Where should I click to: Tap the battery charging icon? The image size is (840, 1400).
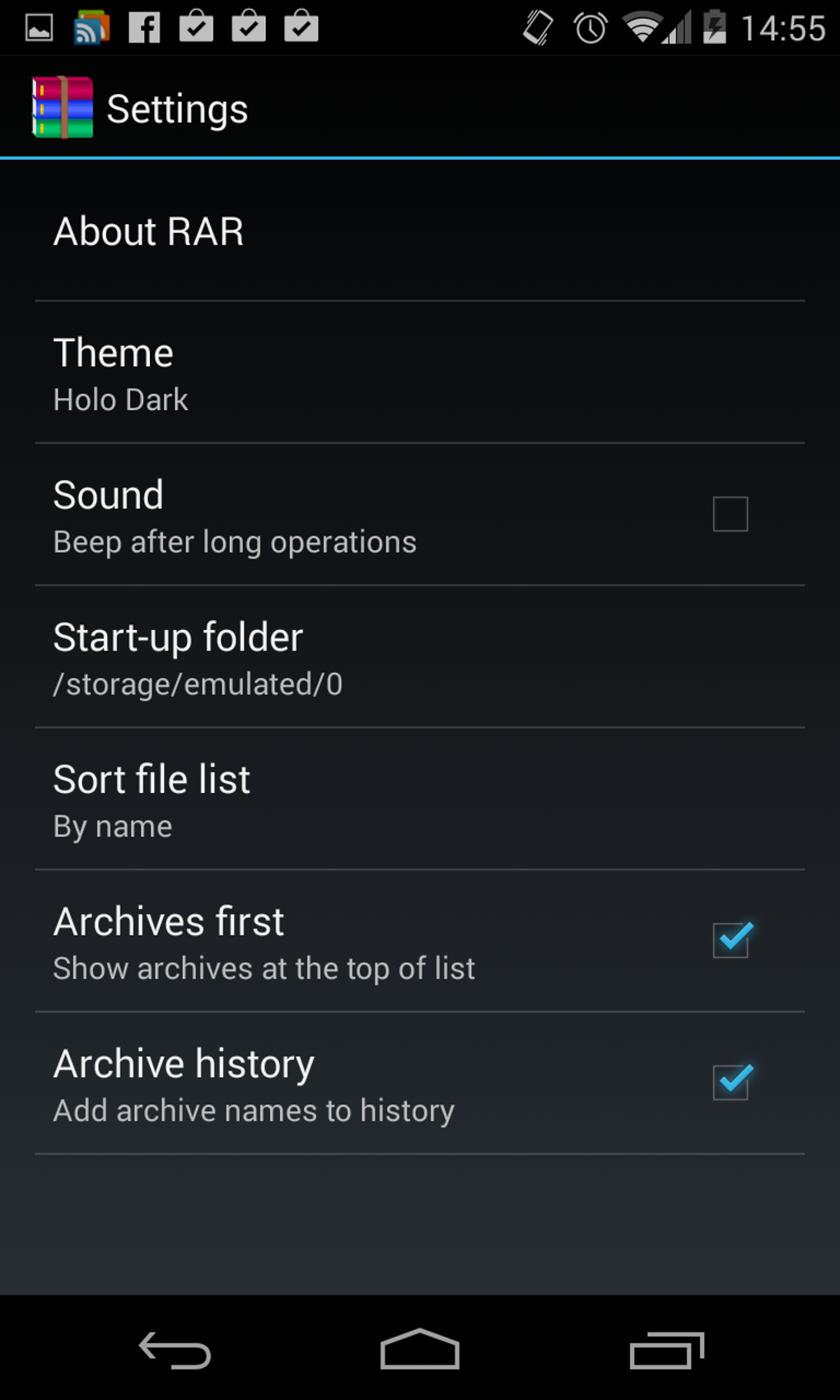(714, 27)
